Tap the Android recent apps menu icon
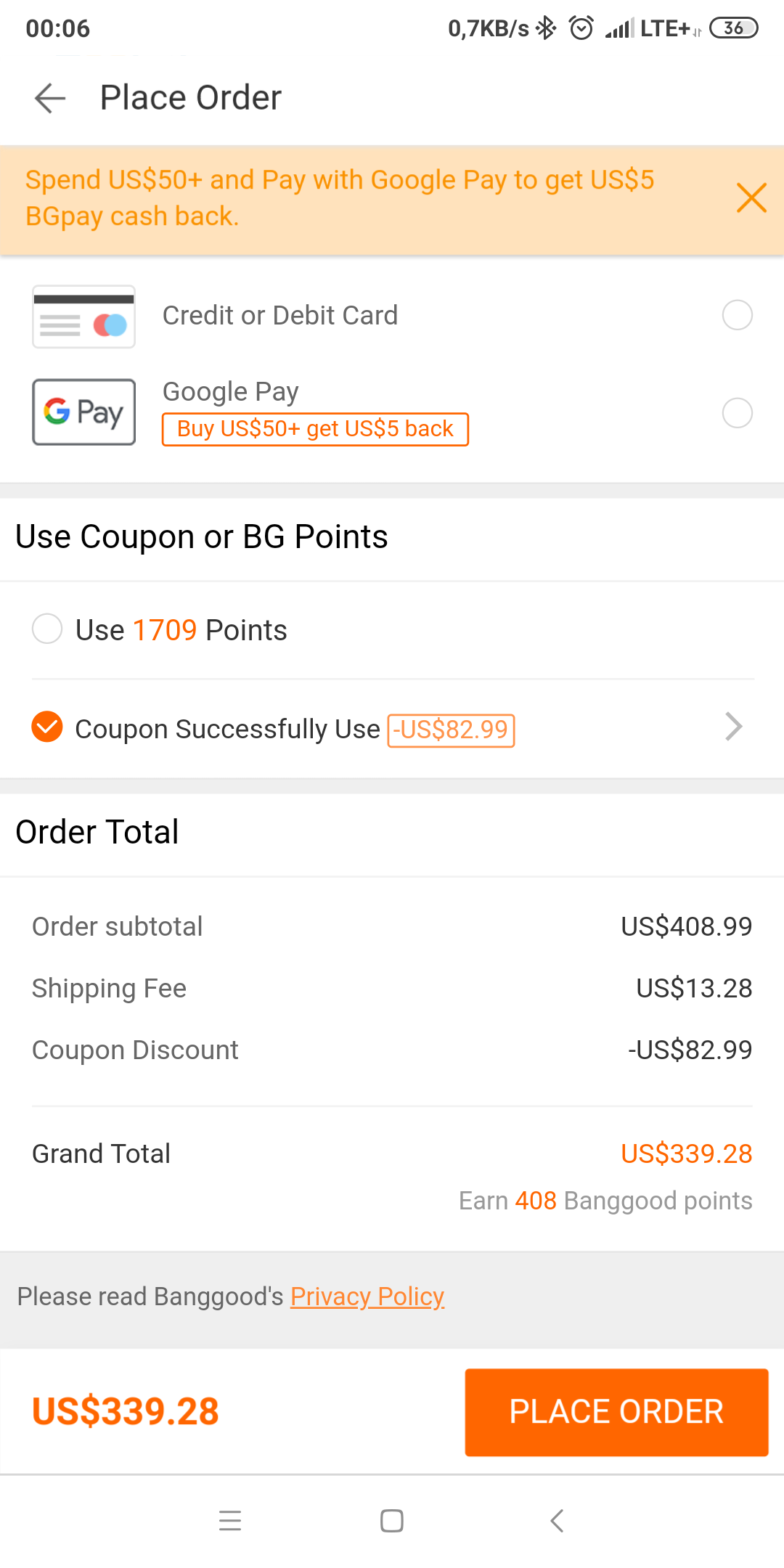The image size is (784, 1568). coord(230,1520)
